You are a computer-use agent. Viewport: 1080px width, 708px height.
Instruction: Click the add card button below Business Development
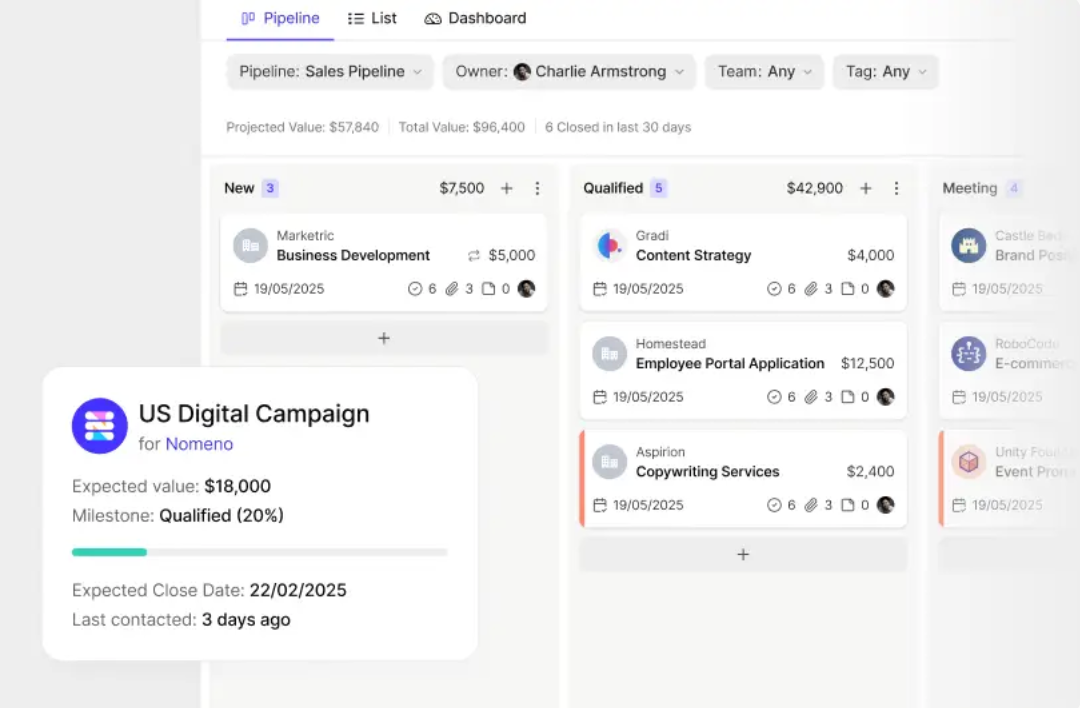pos(384,338)
